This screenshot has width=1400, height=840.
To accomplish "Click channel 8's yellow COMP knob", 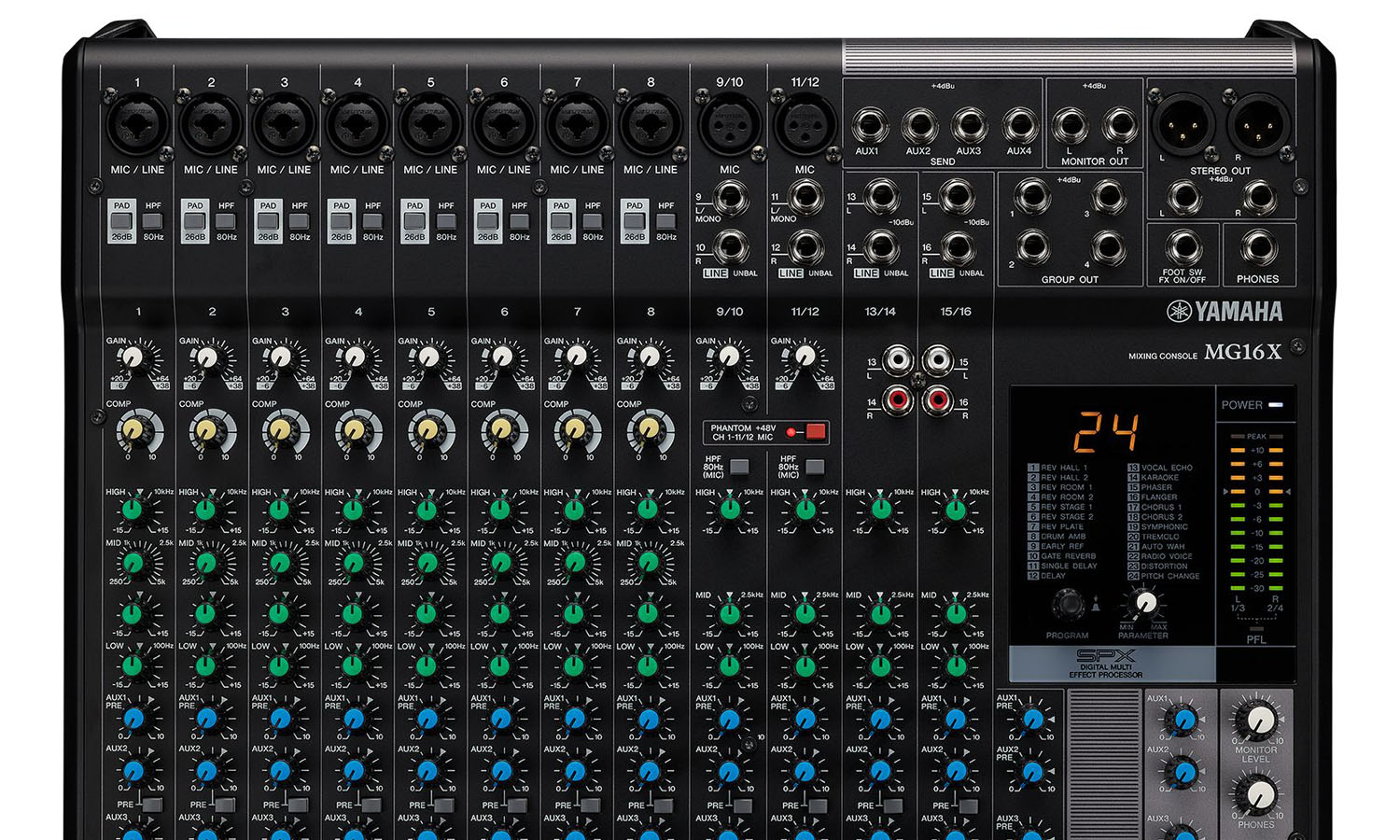I will point(649,430).
